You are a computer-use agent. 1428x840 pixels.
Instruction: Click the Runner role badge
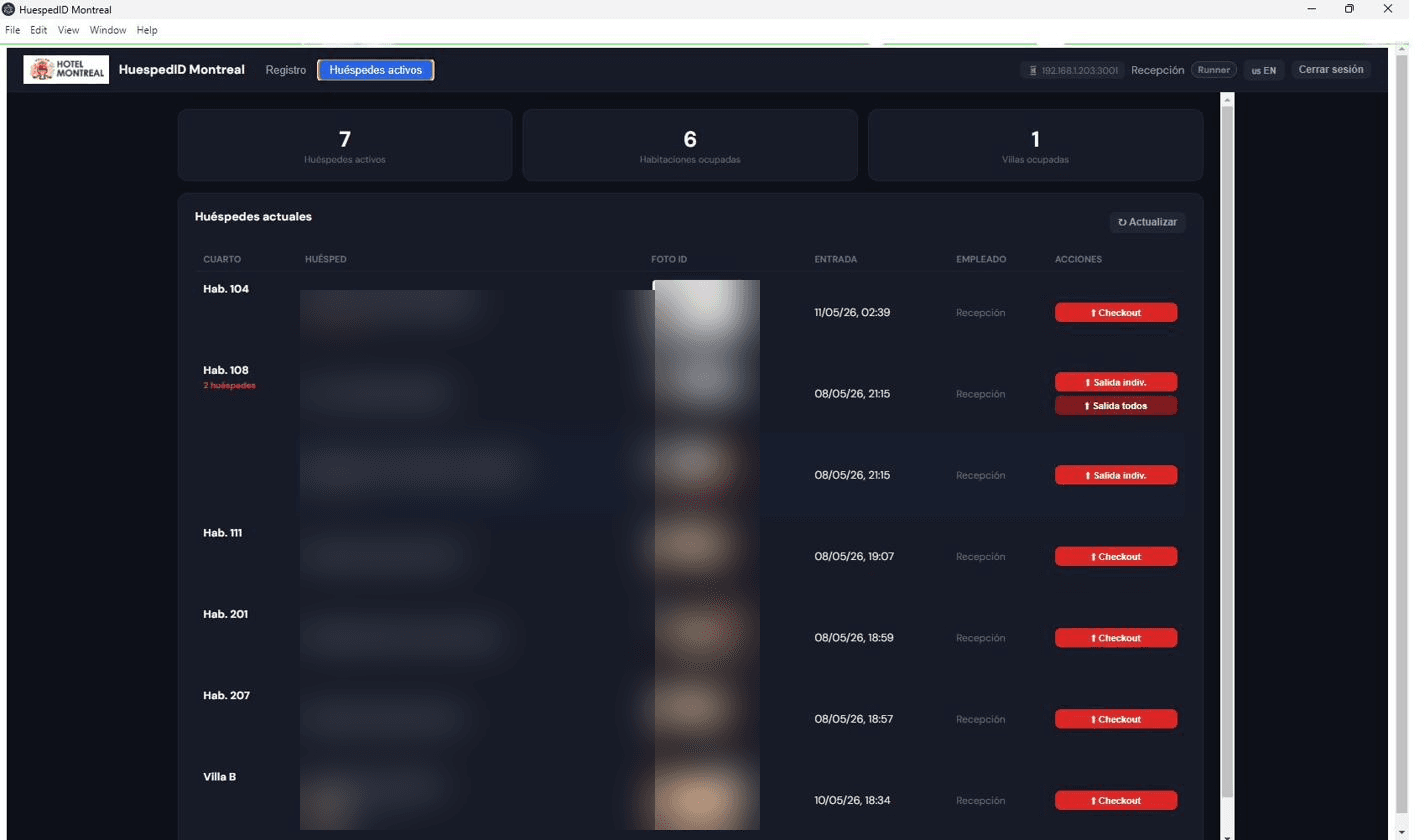[1214, 70]
